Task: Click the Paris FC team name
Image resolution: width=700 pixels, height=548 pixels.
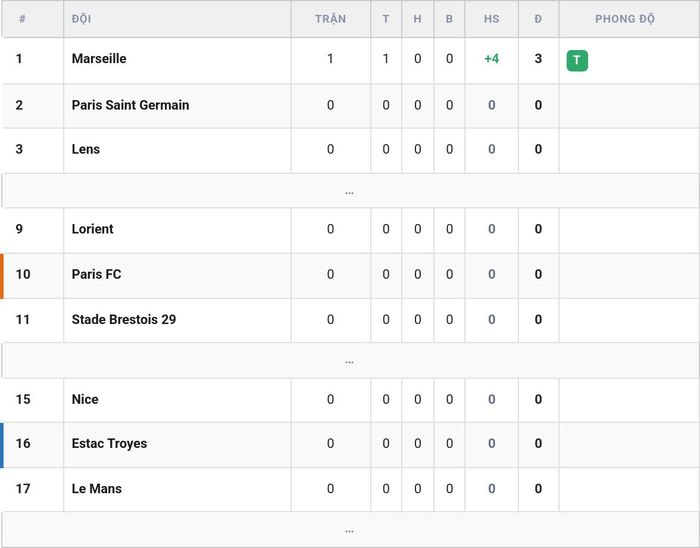Action: tap(96, 274)
